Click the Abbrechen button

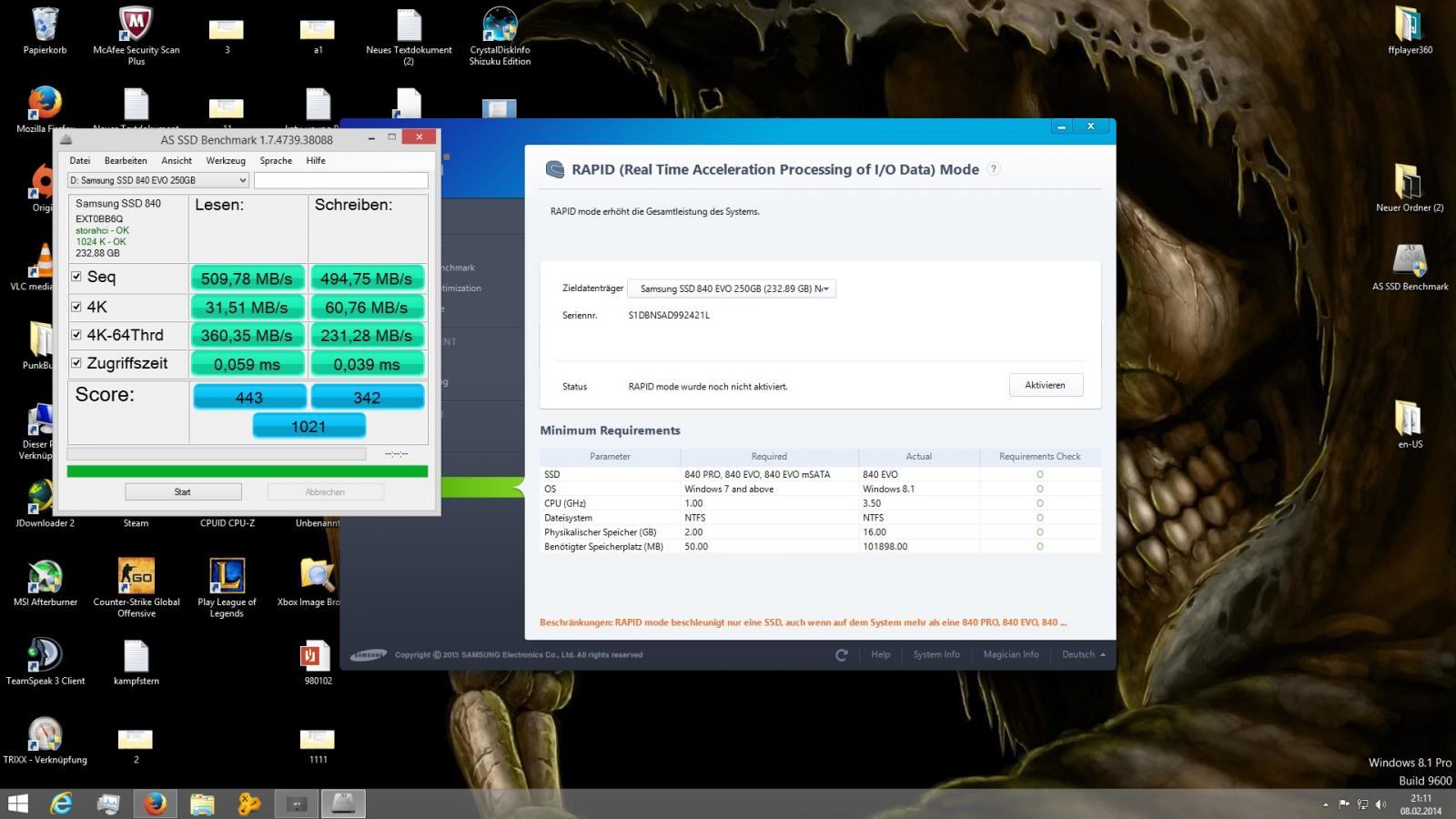pyautogui.click(x=325, y=491)
